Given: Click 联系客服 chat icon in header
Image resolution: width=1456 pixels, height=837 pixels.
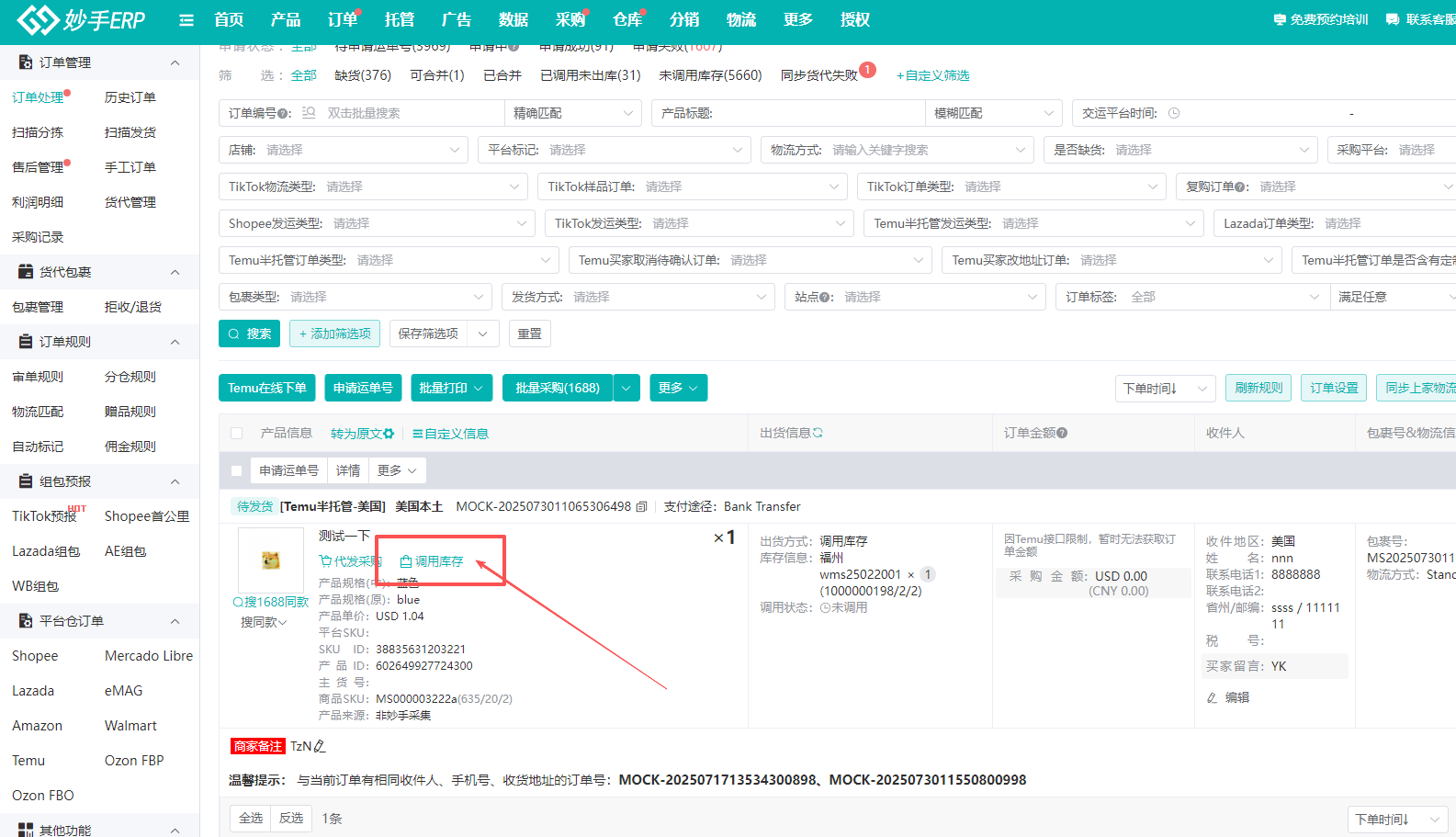Looking at the screenshot, I should click(x=1393, y=19).
